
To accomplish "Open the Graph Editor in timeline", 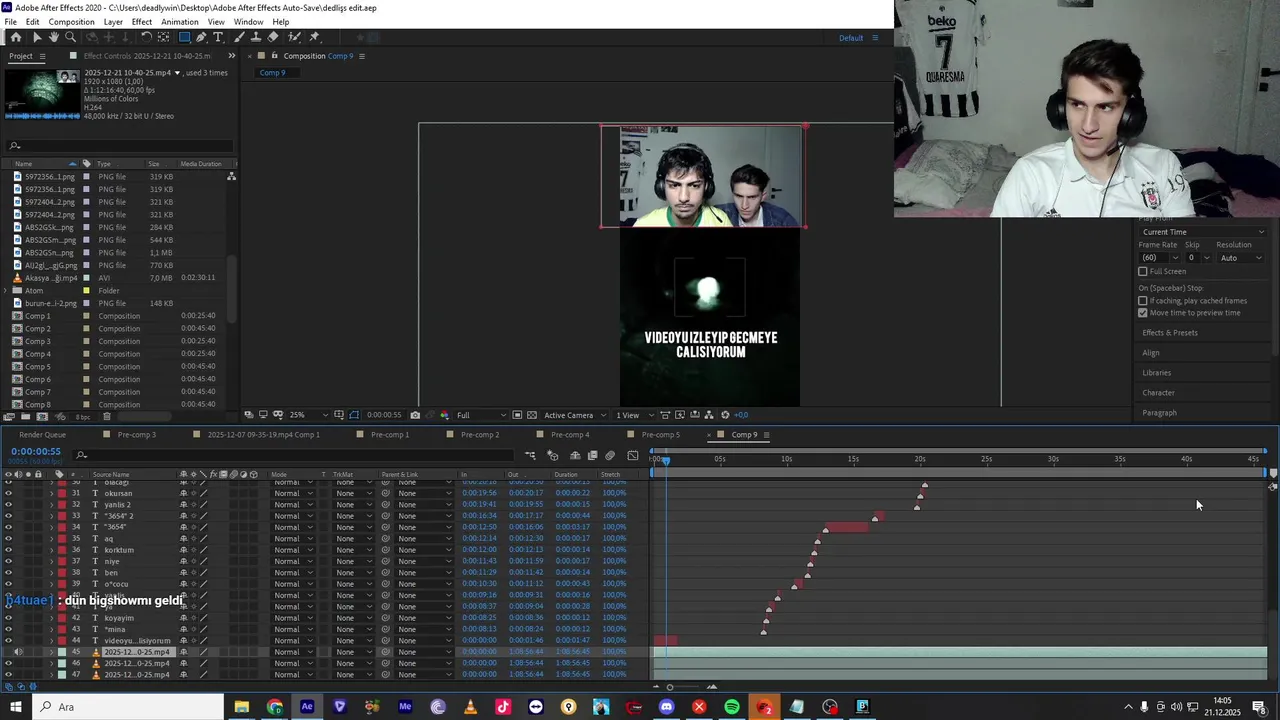I will pos(632,456).
